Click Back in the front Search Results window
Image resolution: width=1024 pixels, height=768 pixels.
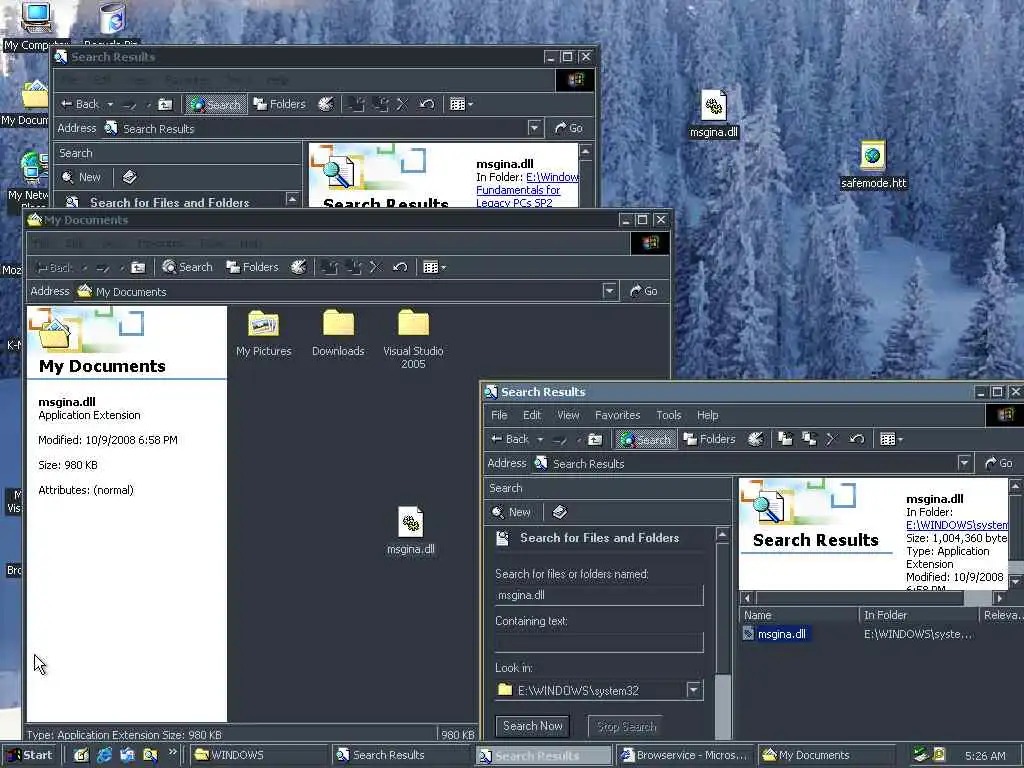pos(510,440)
